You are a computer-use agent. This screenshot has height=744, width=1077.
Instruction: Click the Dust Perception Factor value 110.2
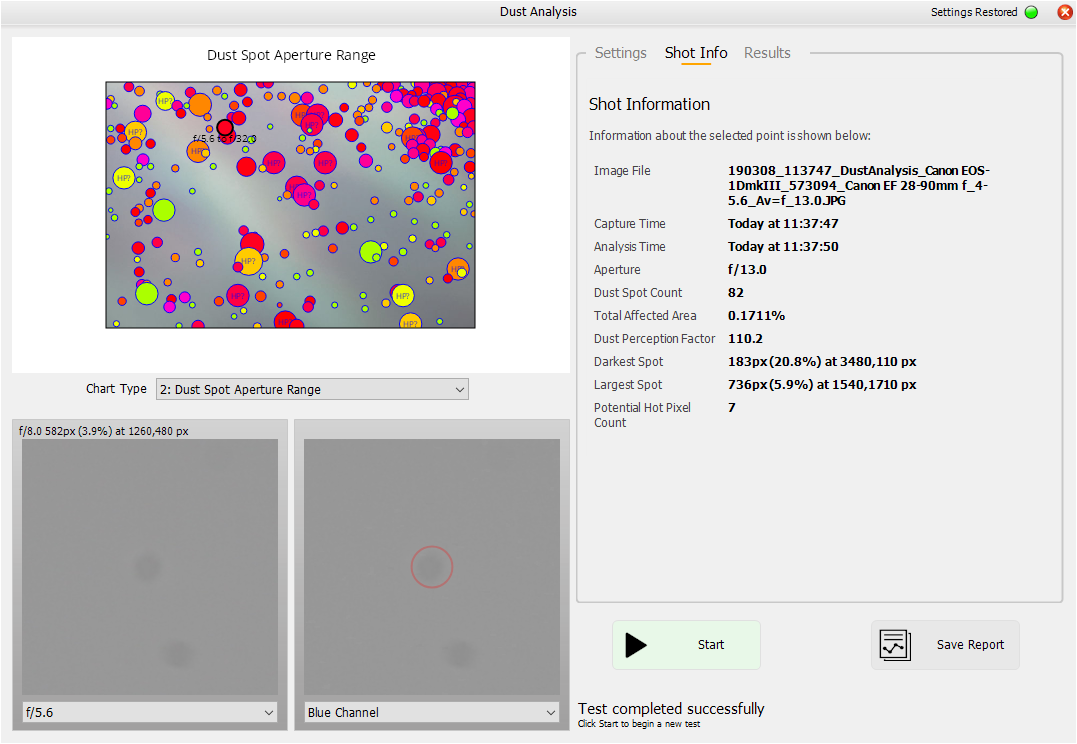tap(745, 339)
